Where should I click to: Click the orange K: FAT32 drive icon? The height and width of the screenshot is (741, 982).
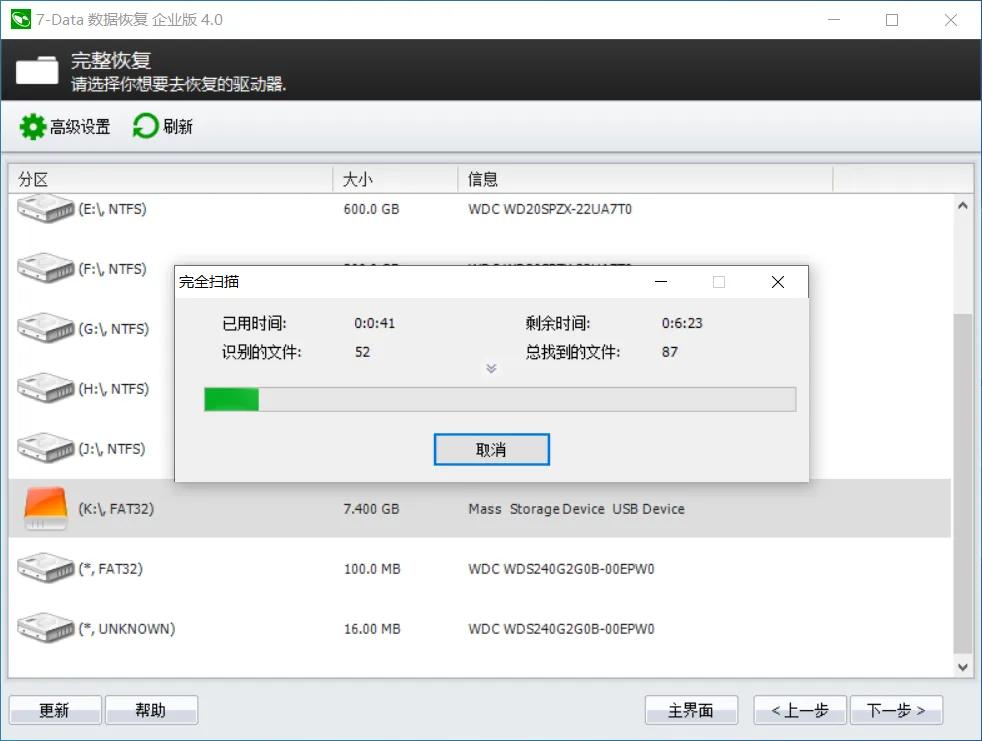pos(46,508)
